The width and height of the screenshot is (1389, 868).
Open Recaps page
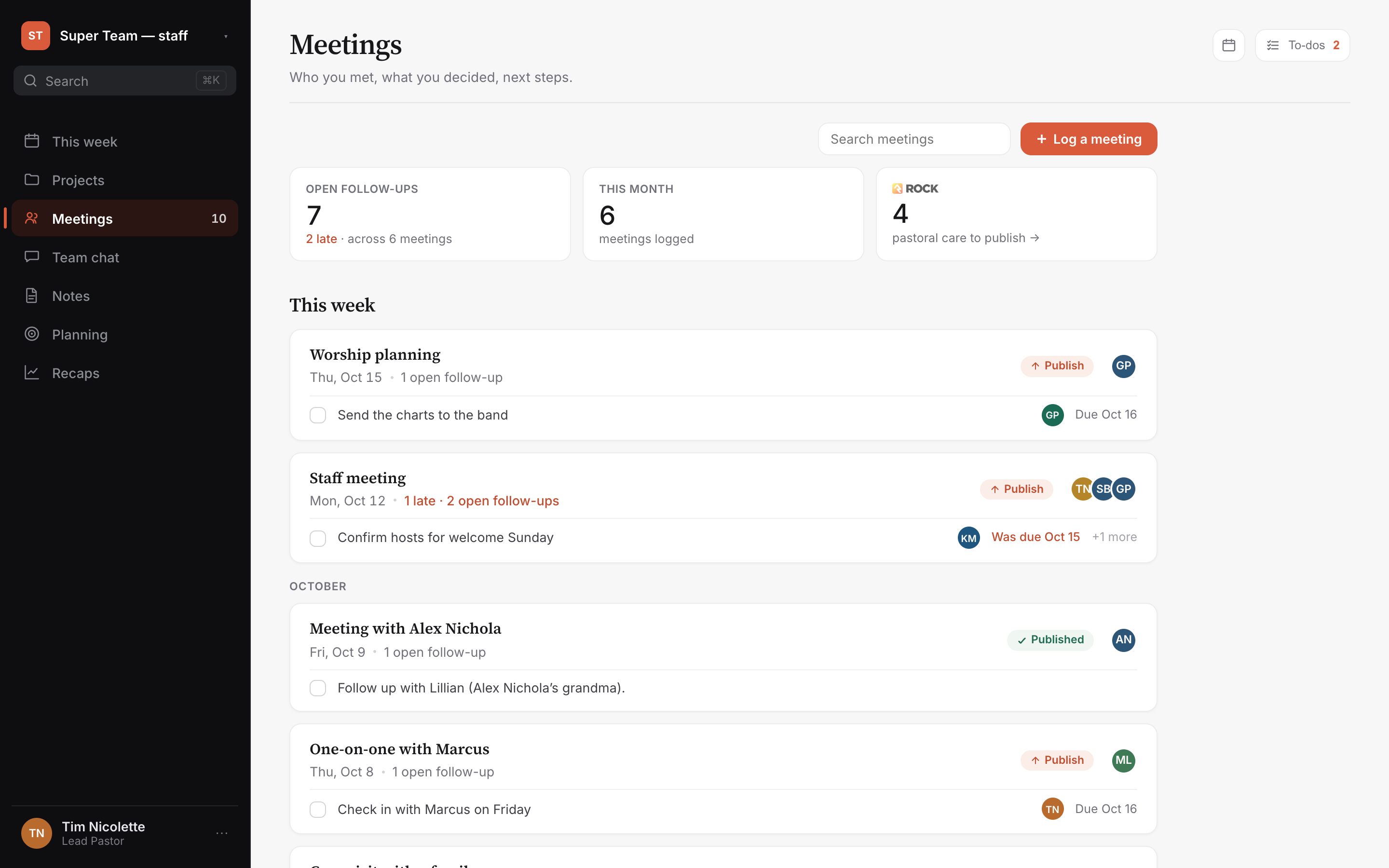click(x=124, y=373)
